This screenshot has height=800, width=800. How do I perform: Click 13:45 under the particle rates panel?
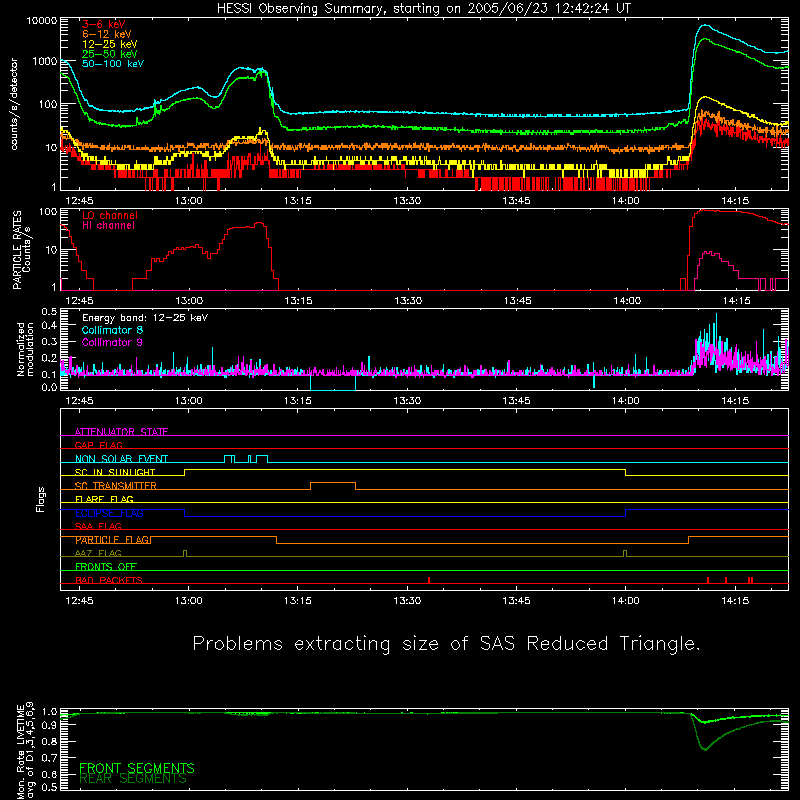tap(517, 301)
